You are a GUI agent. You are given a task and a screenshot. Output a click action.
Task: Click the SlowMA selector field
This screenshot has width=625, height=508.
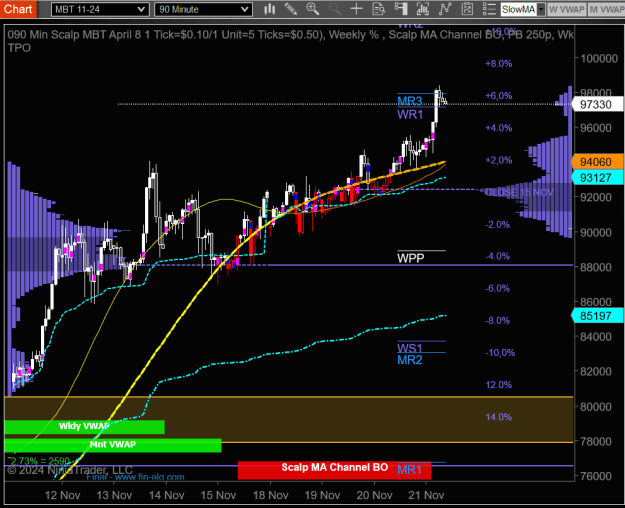click(519, 9)
